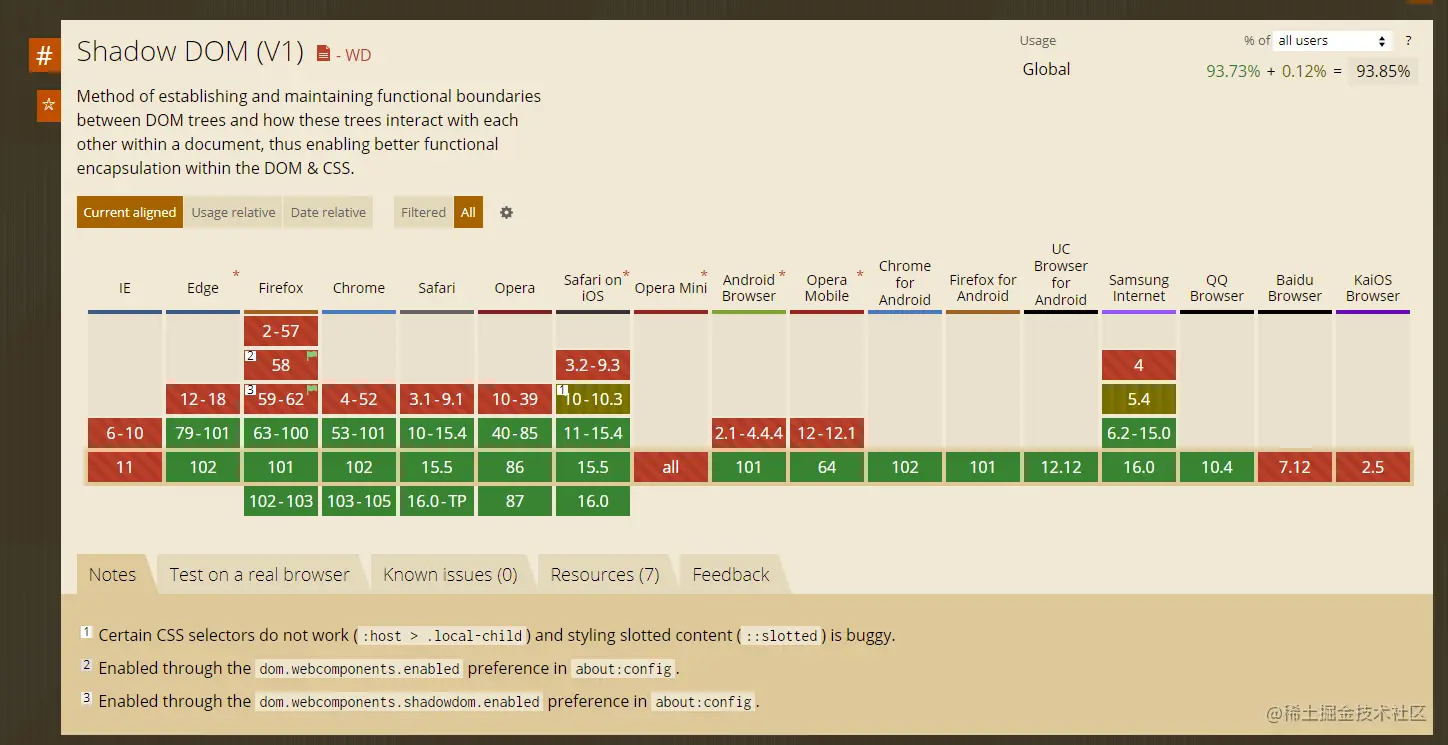Click the Edge 12-18 cell
This screenshot has width=1448, height=745.
(x=203, y=399)
